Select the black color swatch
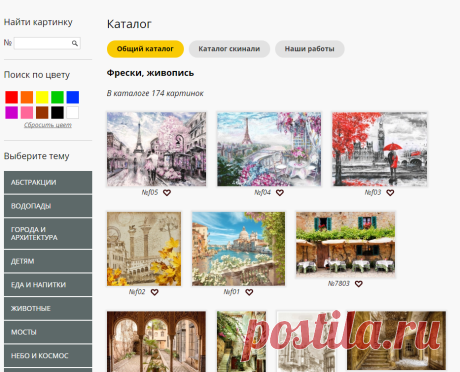Screen dimensions: 460x372 [x=57, y=113]
